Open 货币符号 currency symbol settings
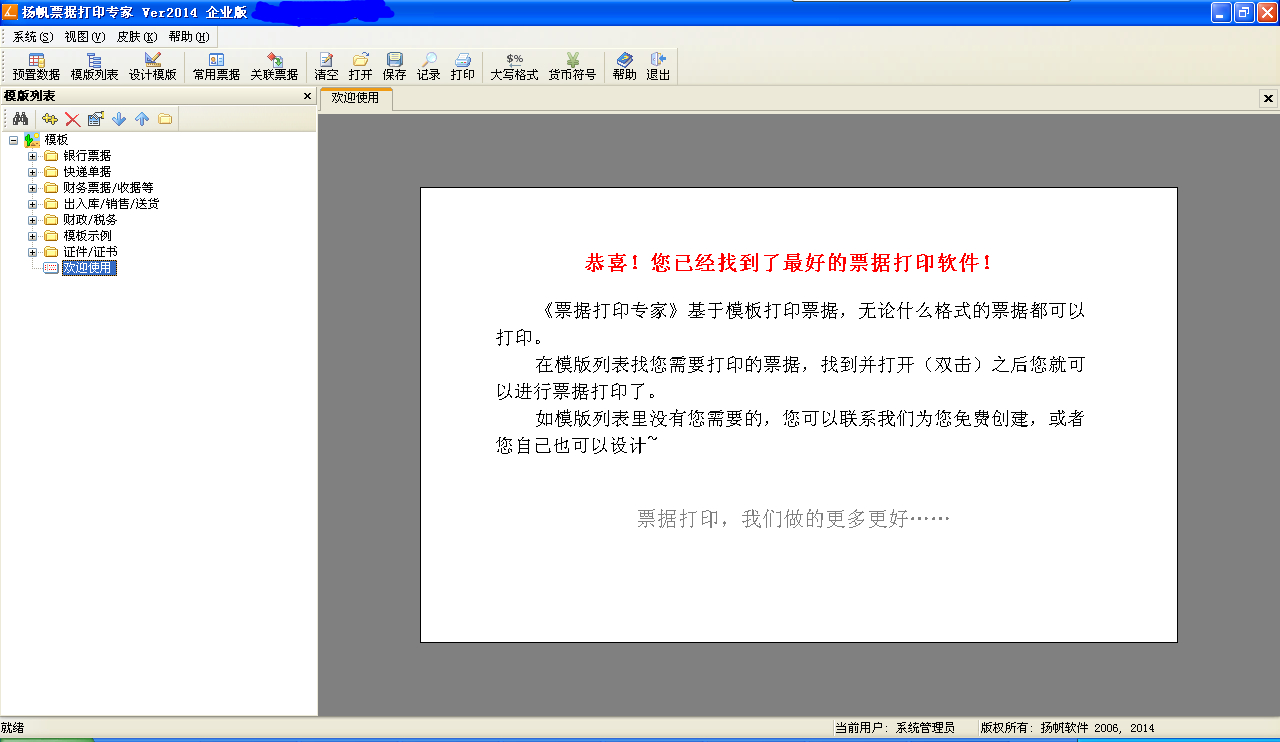Screen dimensions: 1280x742 572,67
